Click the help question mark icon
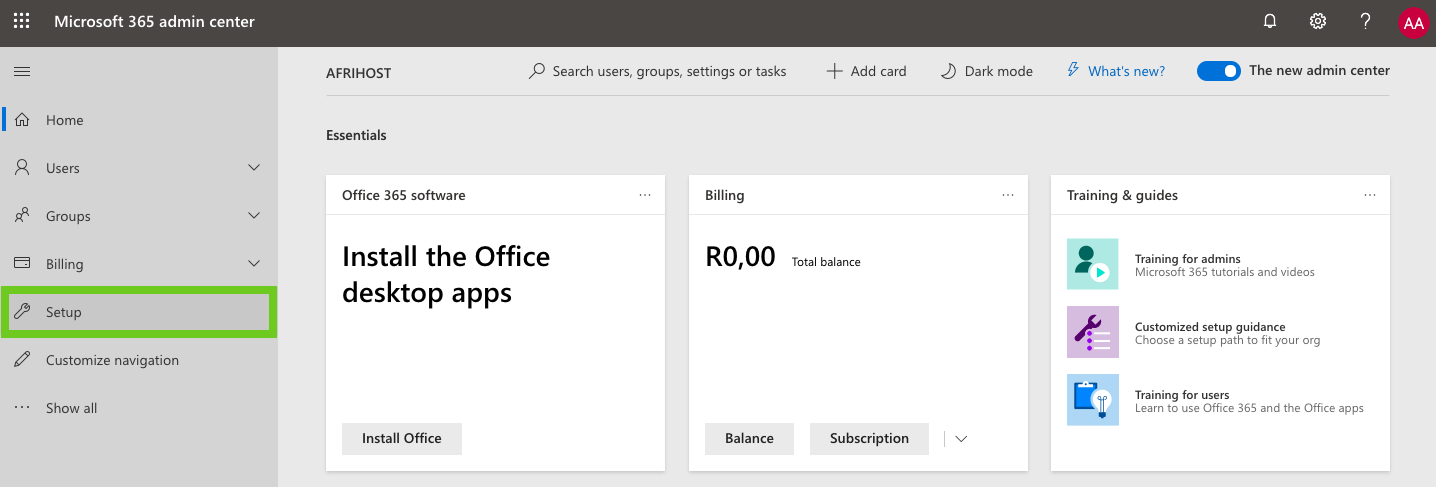The width and height of the screenshot is (1436, 487). 1365,21
